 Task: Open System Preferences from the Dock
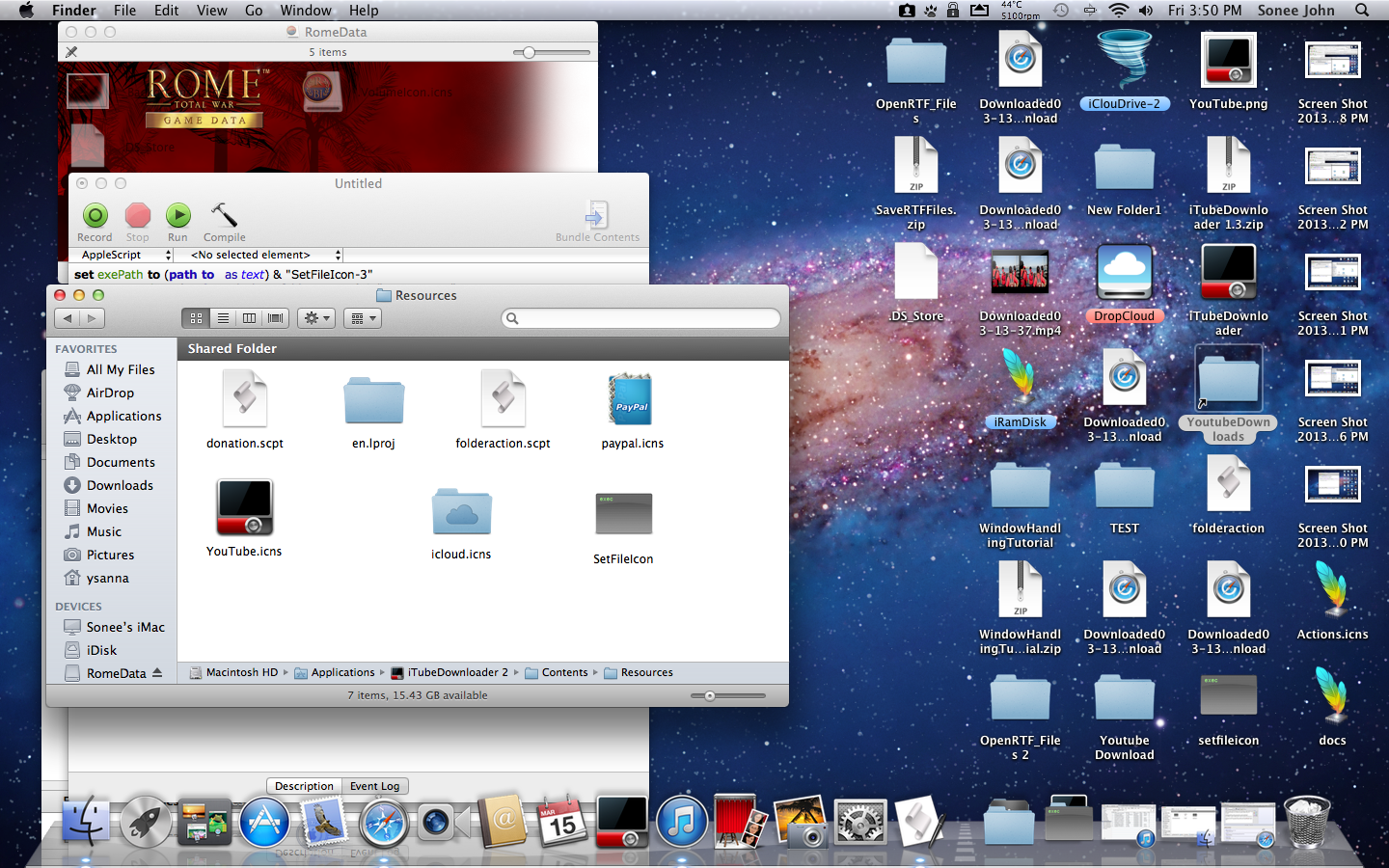tap(859, 823)
